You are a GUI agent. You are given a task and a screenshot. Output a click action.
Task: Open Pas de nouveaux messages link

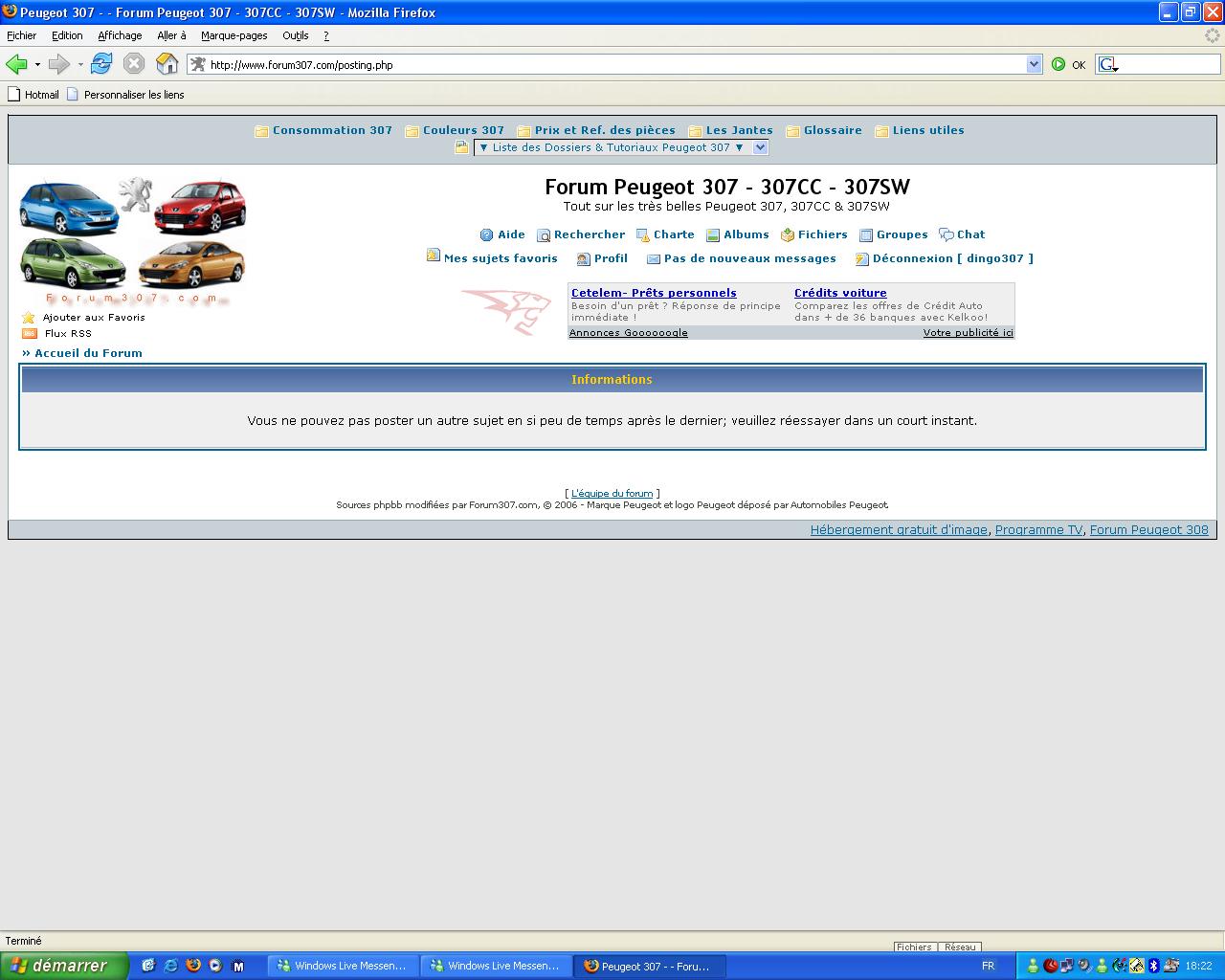tap(749, 258)
